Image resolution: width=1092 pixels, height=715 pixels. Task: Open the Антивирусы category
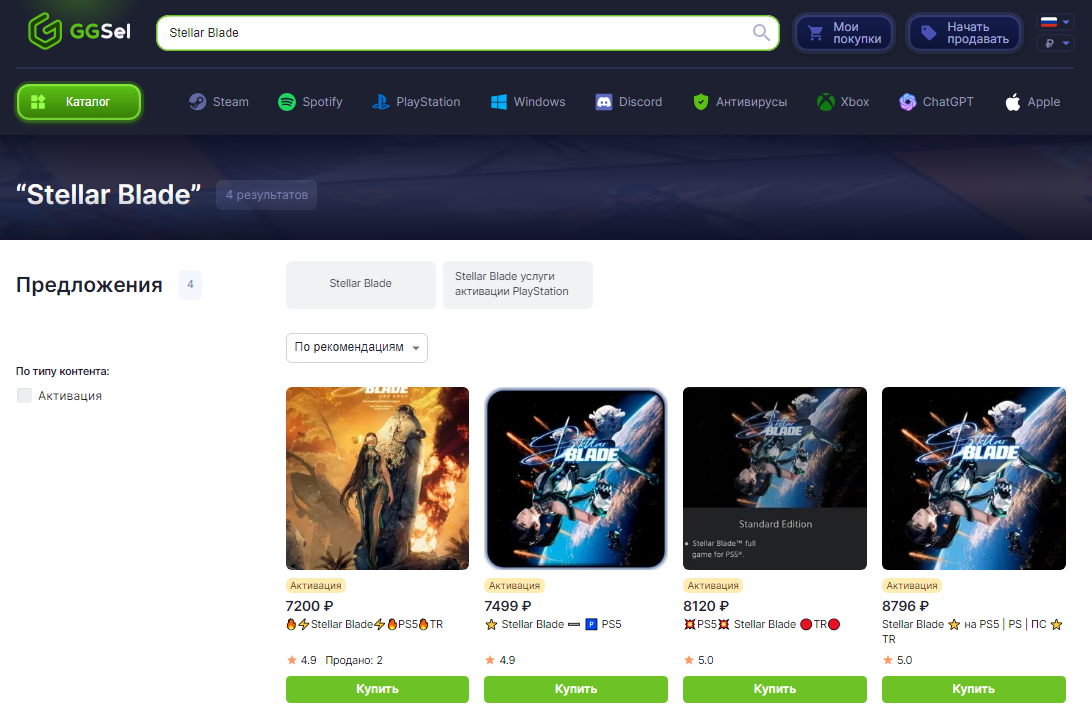coord(740,102)
